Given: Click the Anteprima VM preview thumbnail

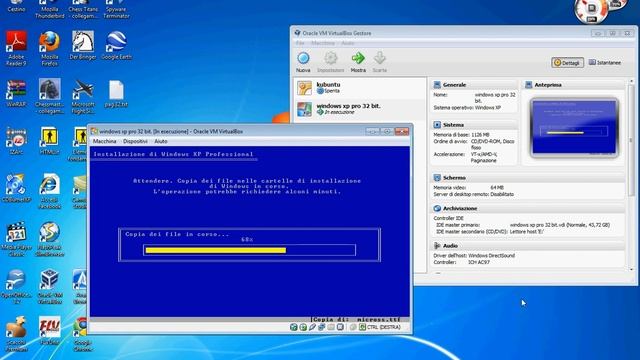Looking at the screenshot, I should pos(574,127).
